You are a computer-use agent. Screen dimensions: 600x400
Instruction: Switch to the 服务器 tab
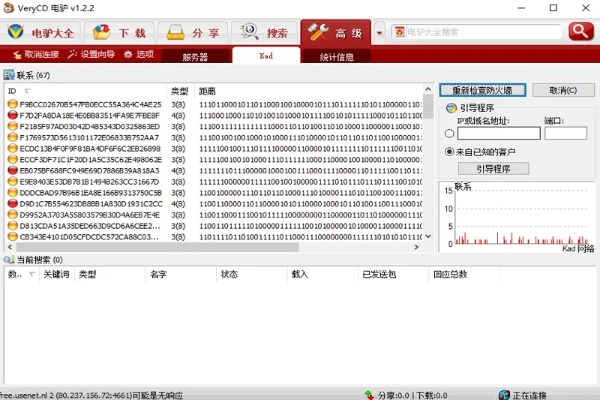pos(196,57)
